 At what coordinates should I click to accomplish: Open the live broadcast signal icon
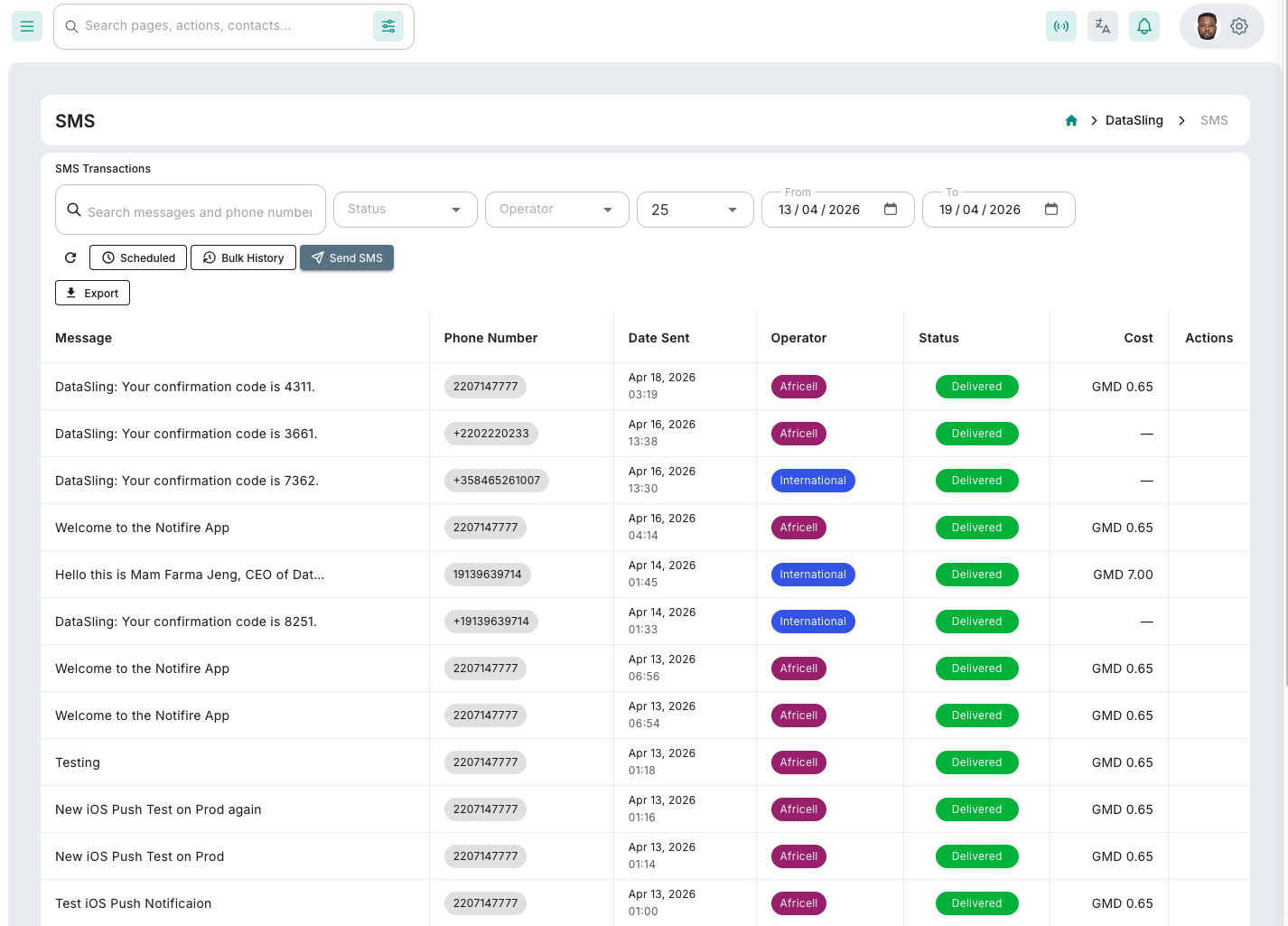[1061, 26]
